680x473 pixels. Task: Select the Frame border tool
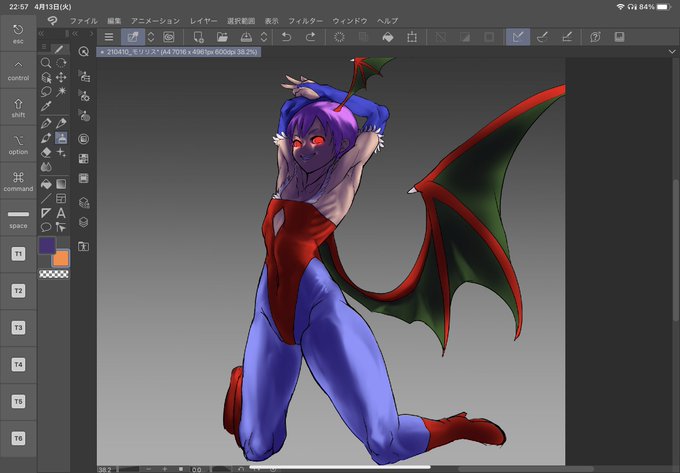click(x=61, y=199)
